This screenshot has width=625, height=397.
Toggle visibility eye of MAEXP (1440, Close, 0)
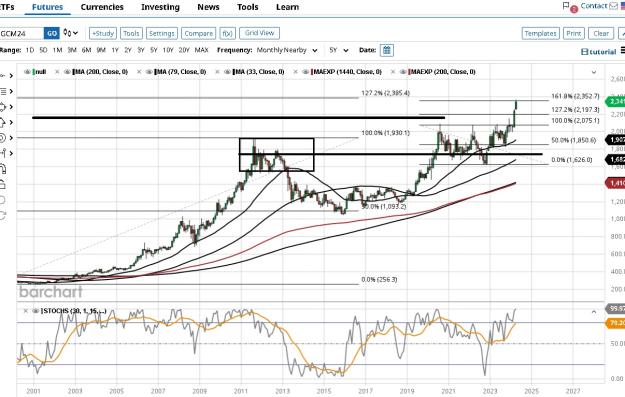point(306,72)
